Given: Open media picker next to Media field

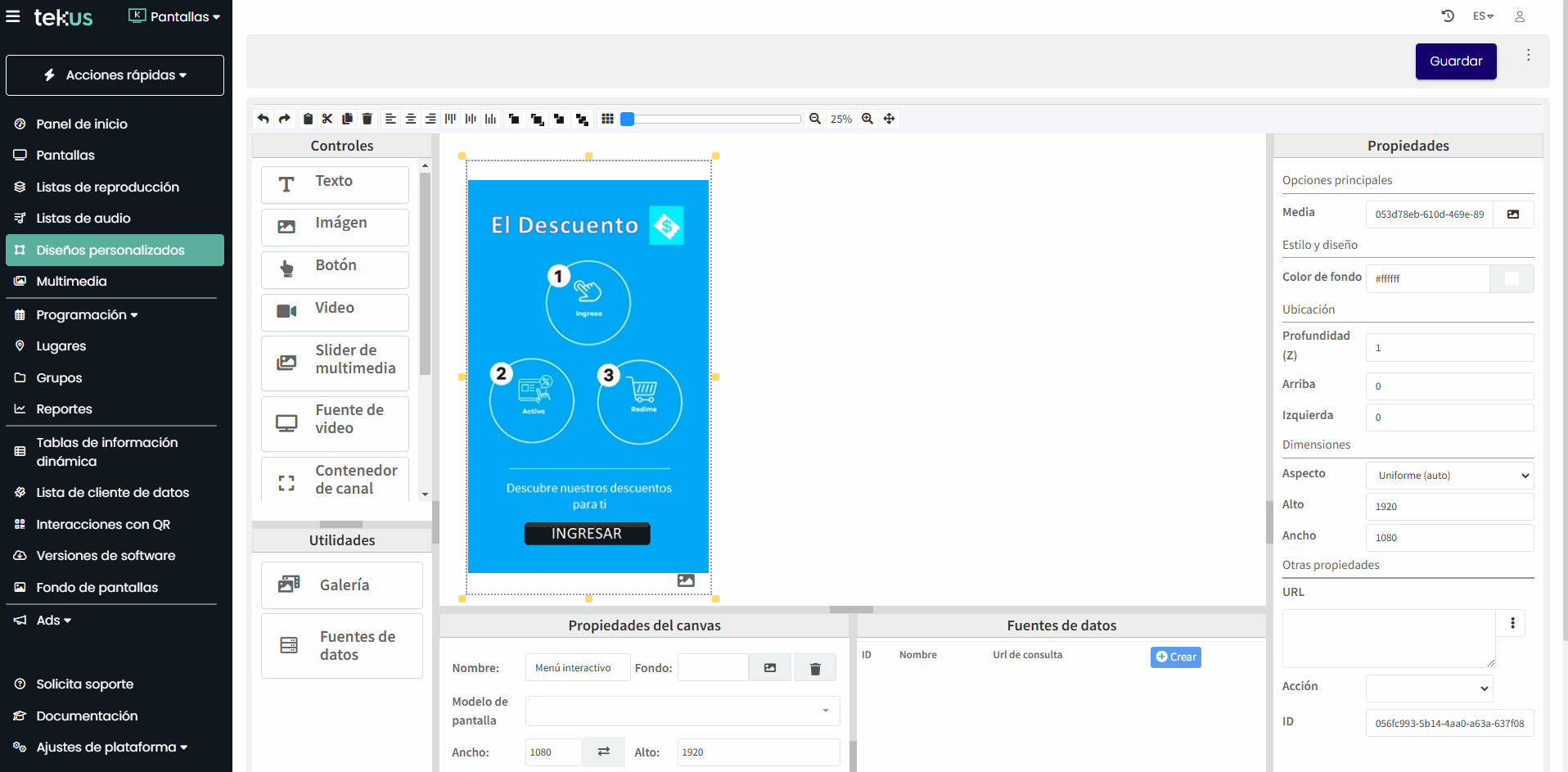Looking at the screenshot, I should [1513, 214].
